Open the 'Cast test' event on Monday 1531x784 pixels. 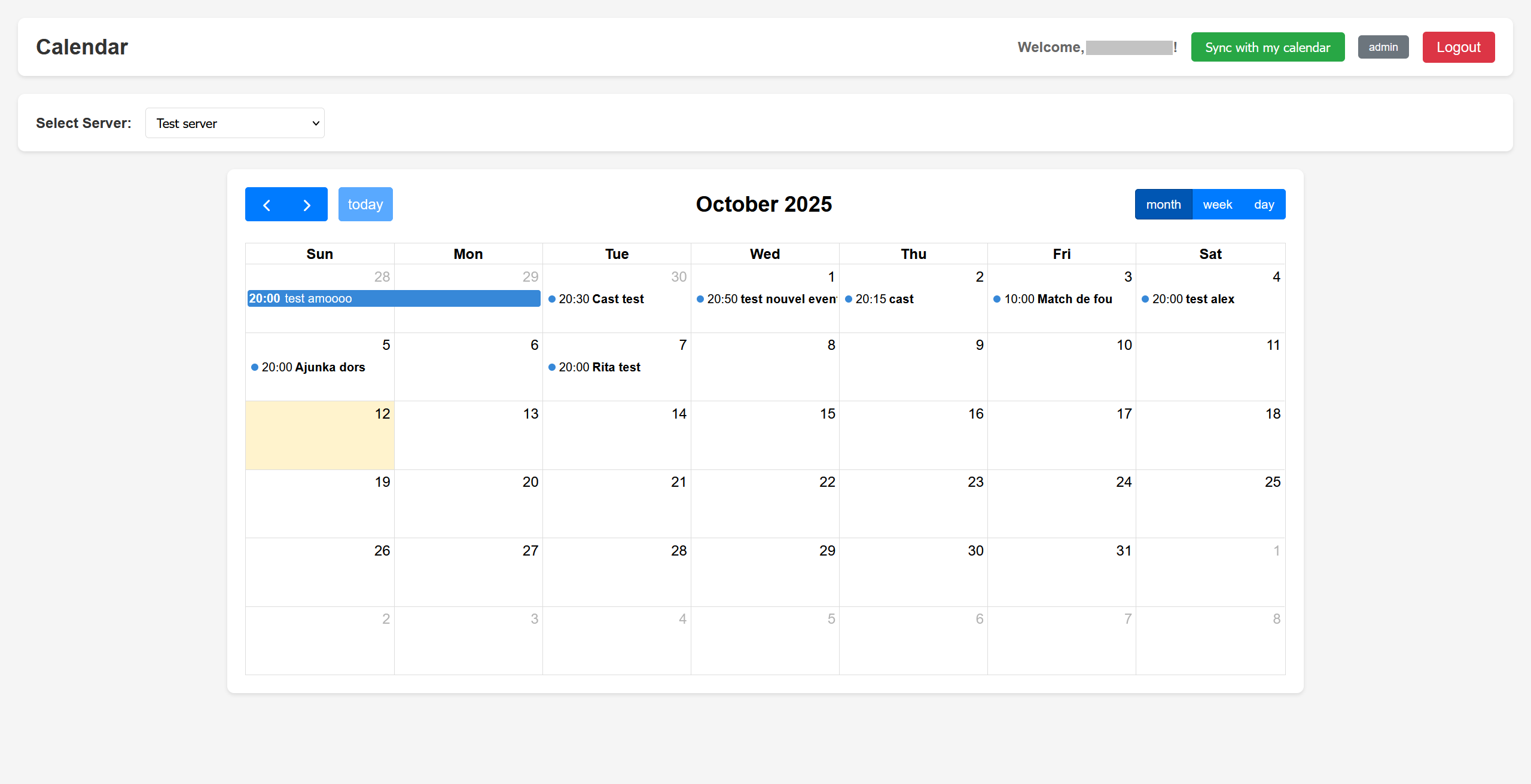(x=601, y=299)
